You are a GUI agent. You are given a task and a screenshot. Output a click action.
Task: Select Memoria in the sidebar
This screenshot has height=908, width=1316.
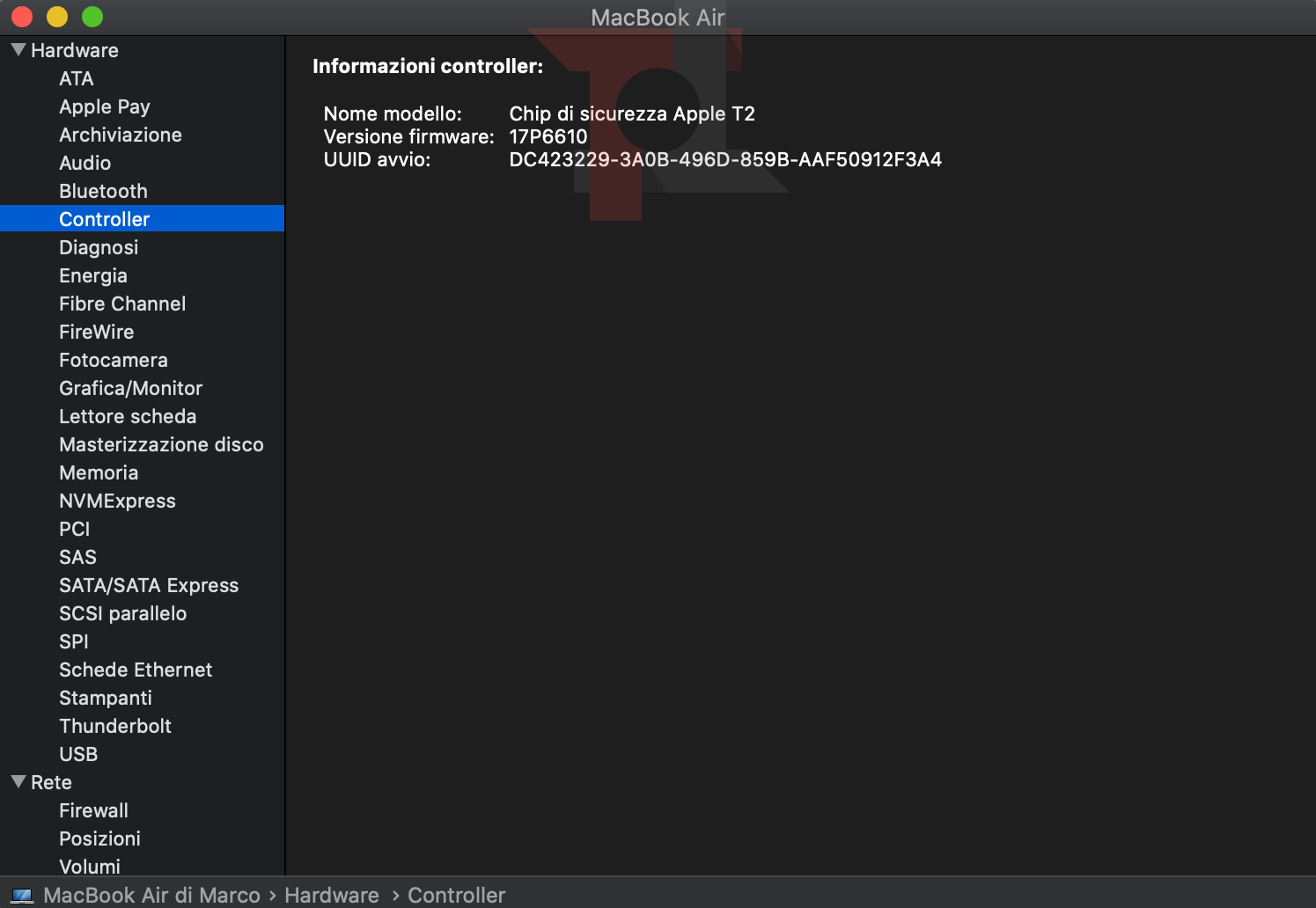coord(99,472)
